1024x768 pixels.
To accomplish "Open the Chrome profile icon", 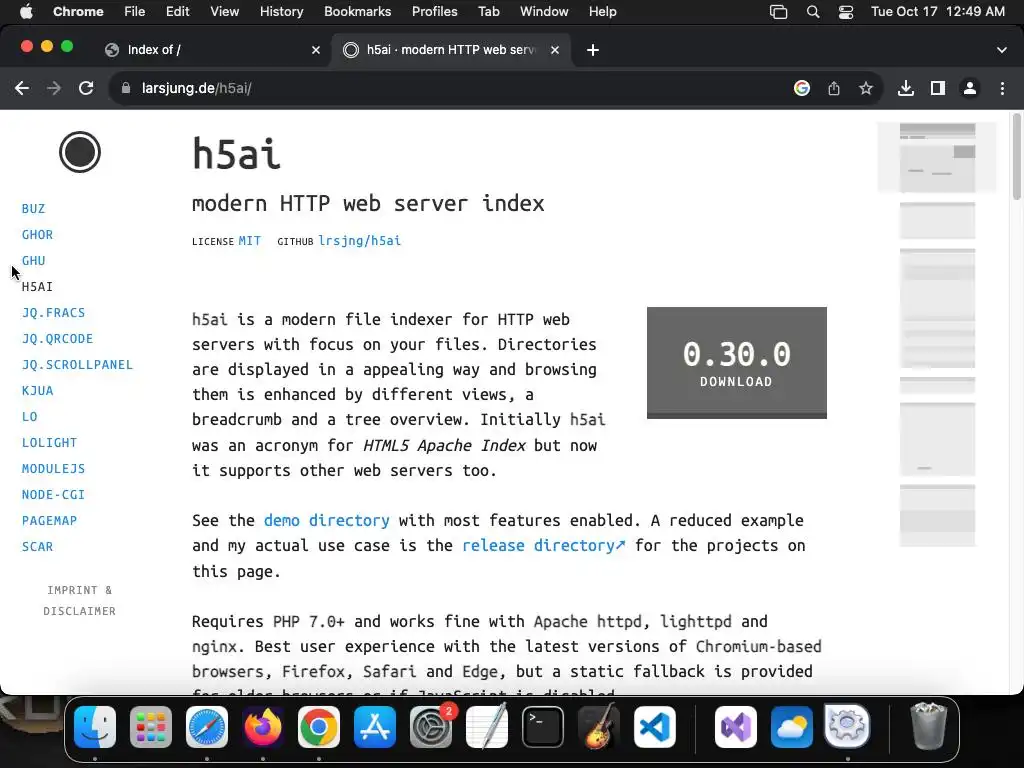I will click(970, 88).
